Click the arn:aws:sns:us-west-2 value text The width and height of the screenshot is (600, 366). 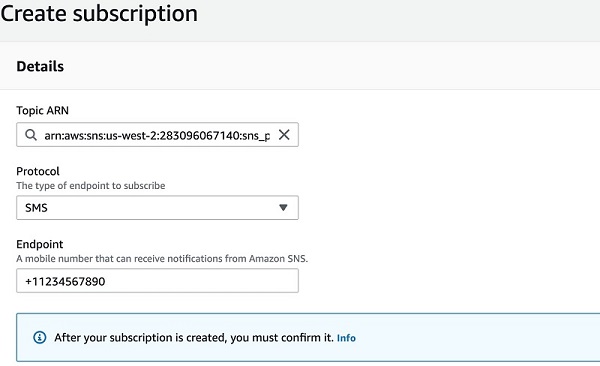[157, 136]
